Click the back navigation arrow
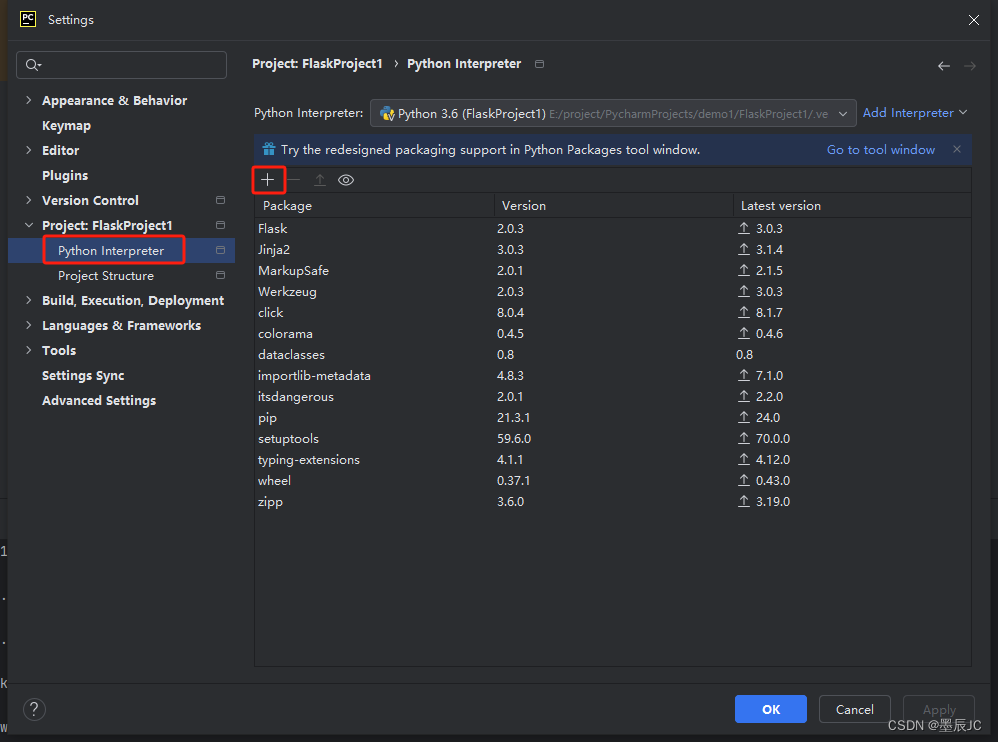This screenshot has height=742, width=998. [944, 66]
